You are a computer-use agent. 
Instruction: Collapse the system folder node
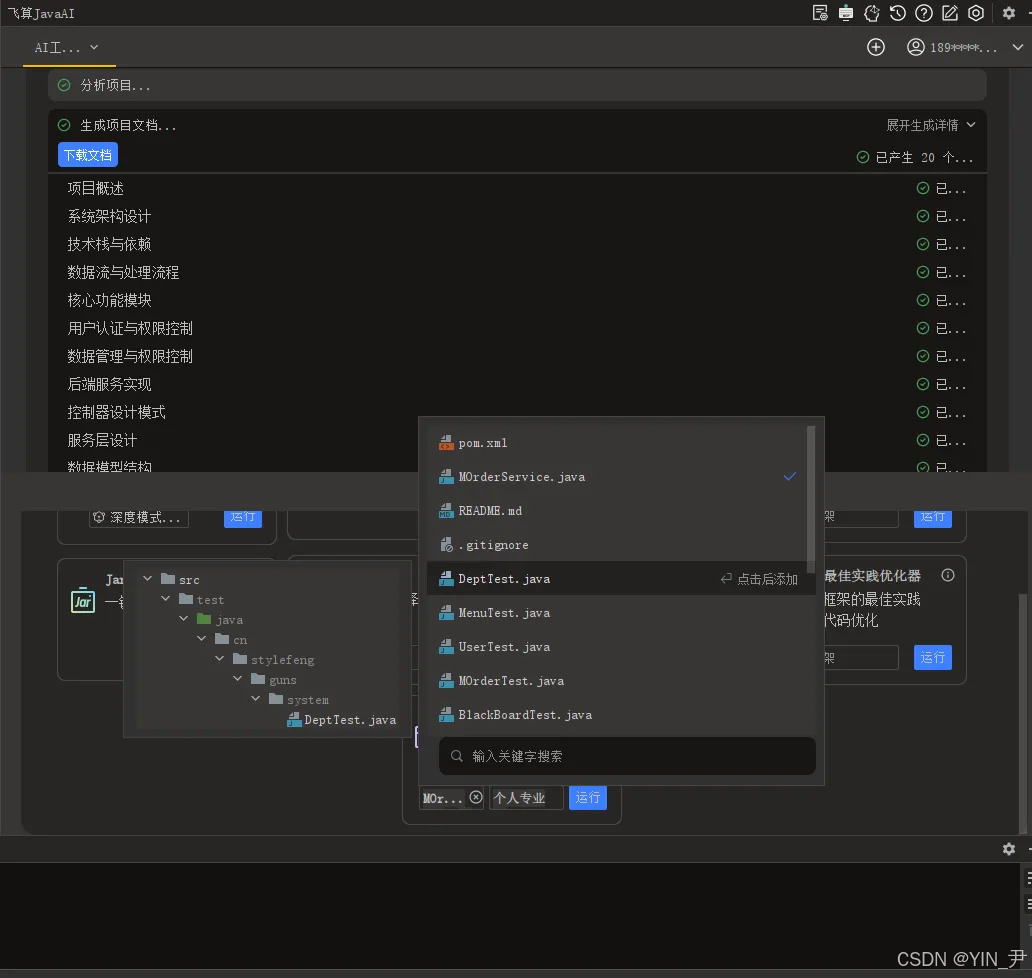coord(255,699)
